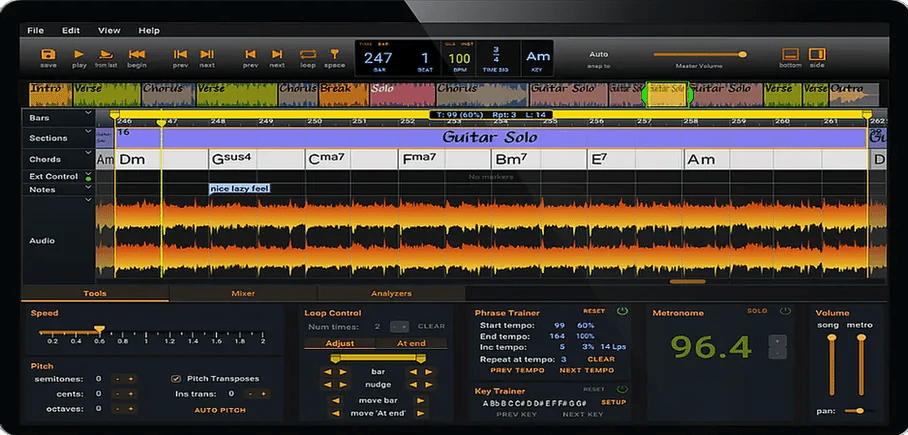Toggle the Pitch Transposes checkbox
Viewport: 908px width, 435px height.
tap(176, 379)
